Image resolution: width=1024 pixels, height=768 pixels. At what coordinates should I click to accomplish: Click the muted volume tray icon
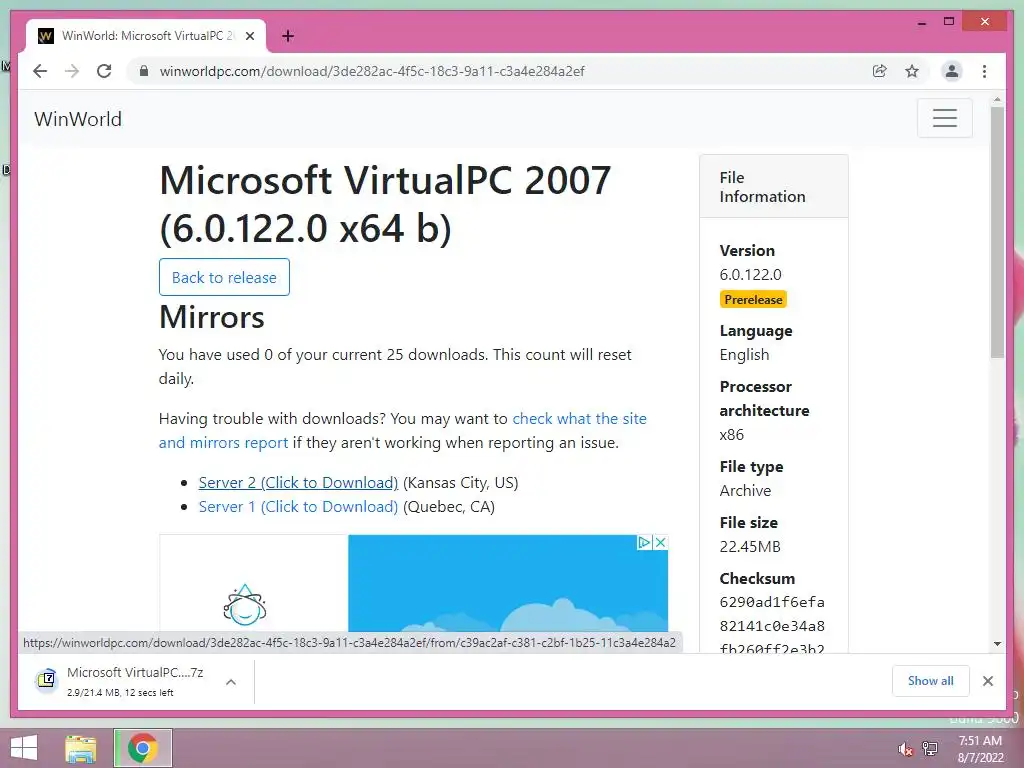pyautogui.click(x=905, y=749)
